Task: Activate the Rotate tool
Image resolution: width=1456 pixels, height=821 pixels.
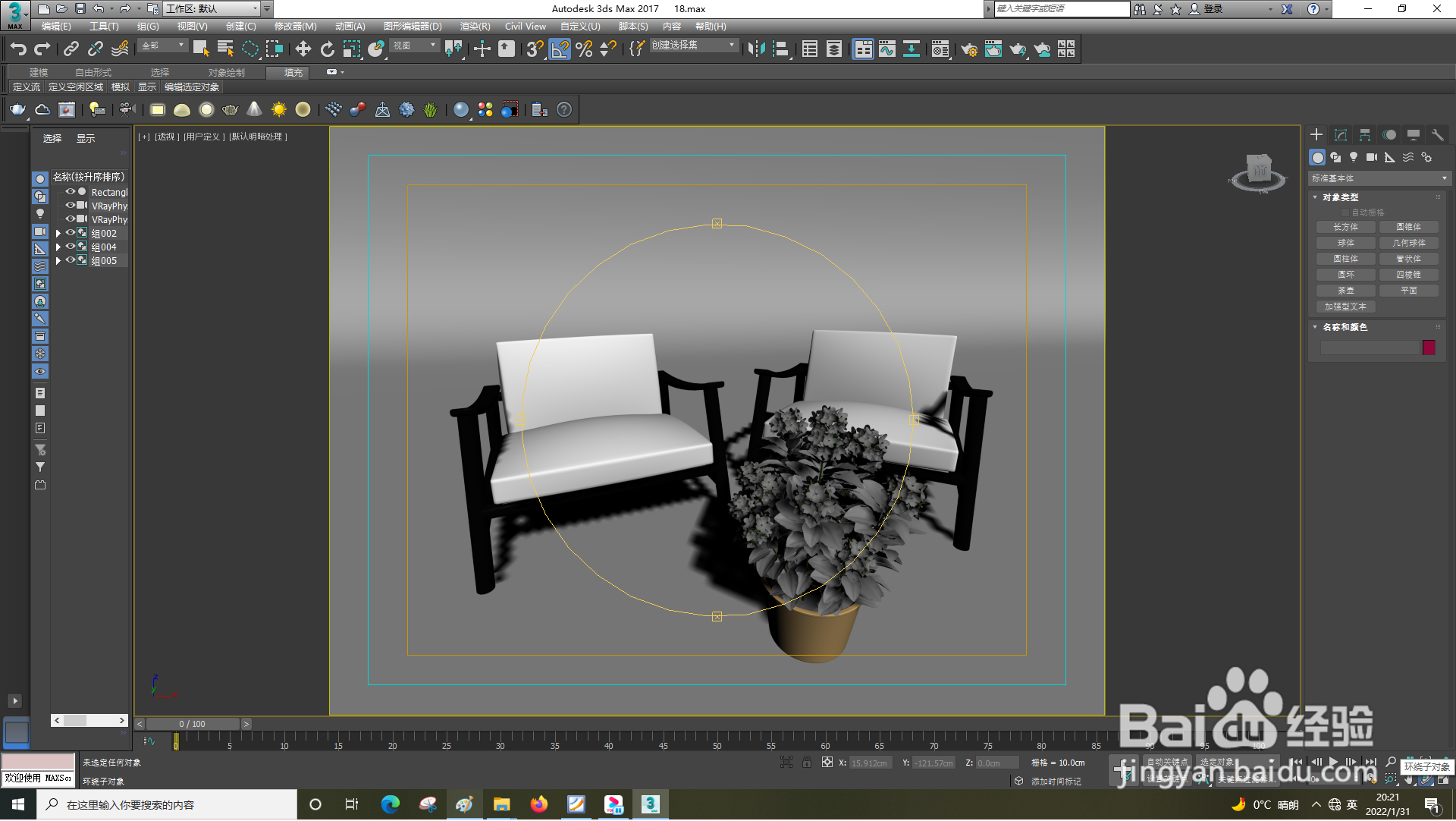Action: (x=327, y=49)
